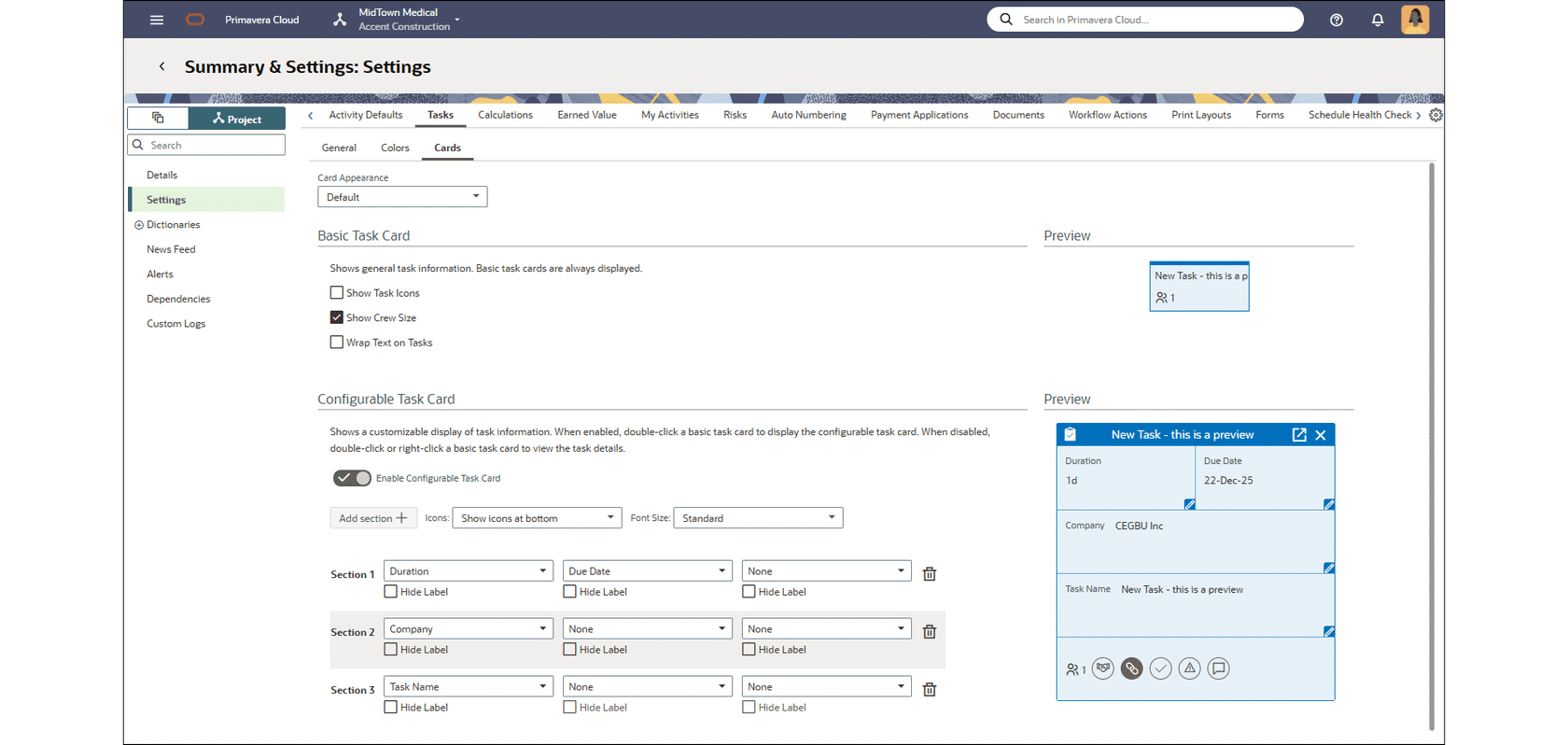Open preview card in new window icon
Viewport: 1568px width, 745px height.
1298,435
